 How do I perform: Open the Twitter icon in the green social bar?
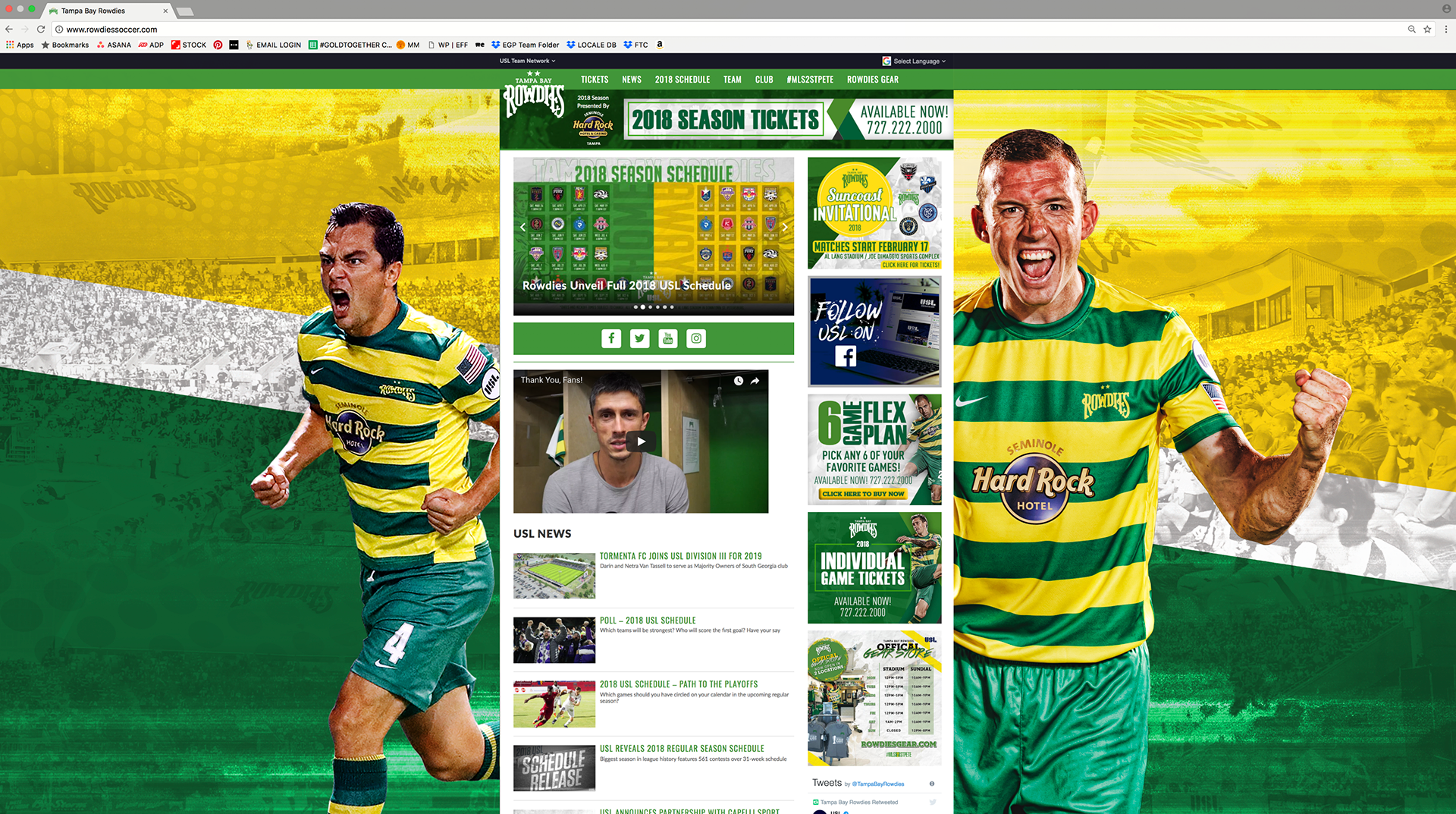pos(640,338)
